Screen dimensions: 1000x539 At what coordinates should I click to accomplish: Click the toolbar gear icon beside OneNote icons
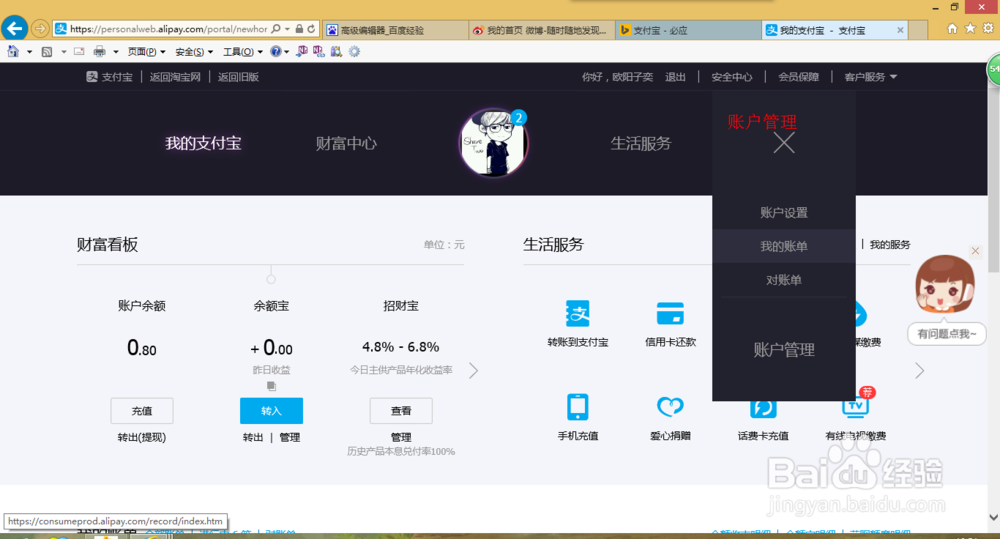[354, 52]
